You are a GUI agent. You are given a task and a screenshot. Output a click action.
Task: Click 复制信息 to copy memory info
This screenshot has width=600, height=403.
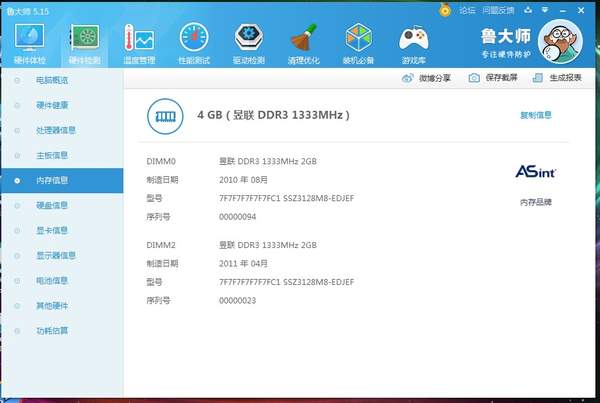[x=536, y=115]
